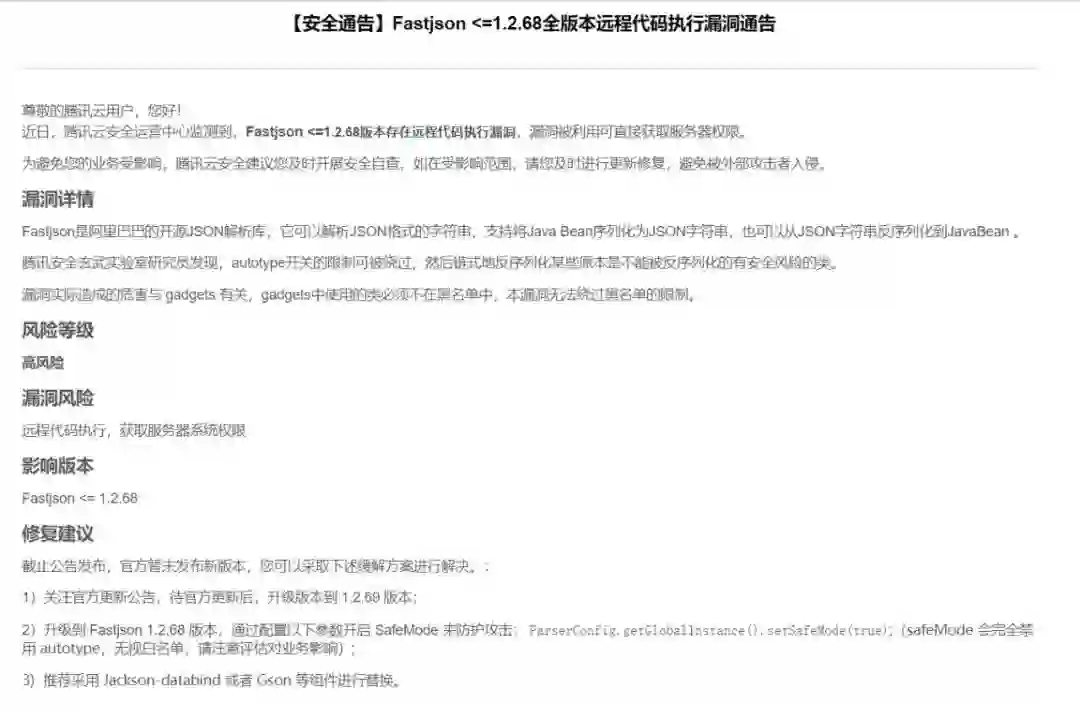Click the line starting with 截止公告发布
The height and width of the screenshot is (712, 1080).
tap(256, 566)
